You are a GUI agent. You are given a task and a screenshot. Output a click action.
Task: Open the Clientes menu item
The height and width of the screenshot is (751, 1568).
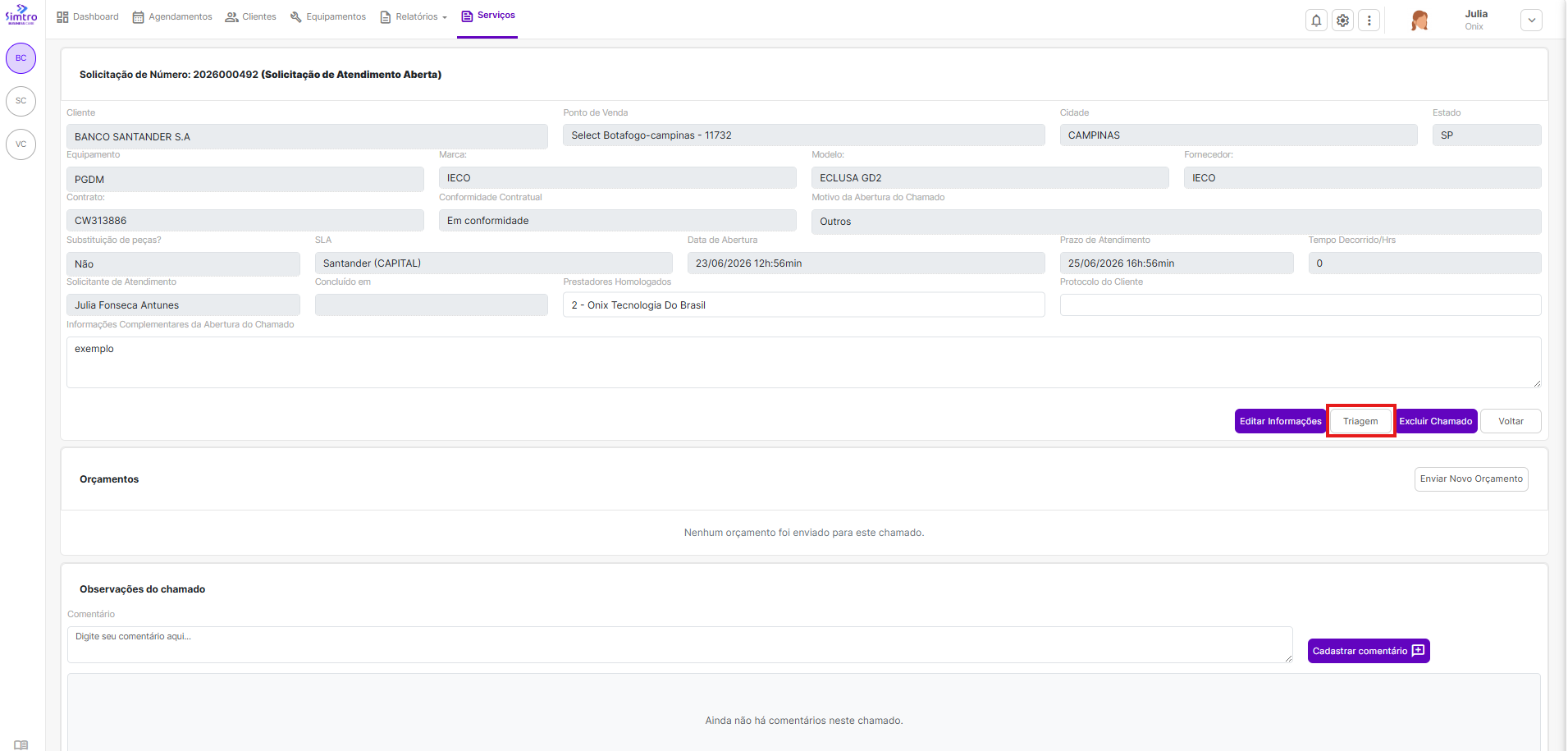[251, 17]
